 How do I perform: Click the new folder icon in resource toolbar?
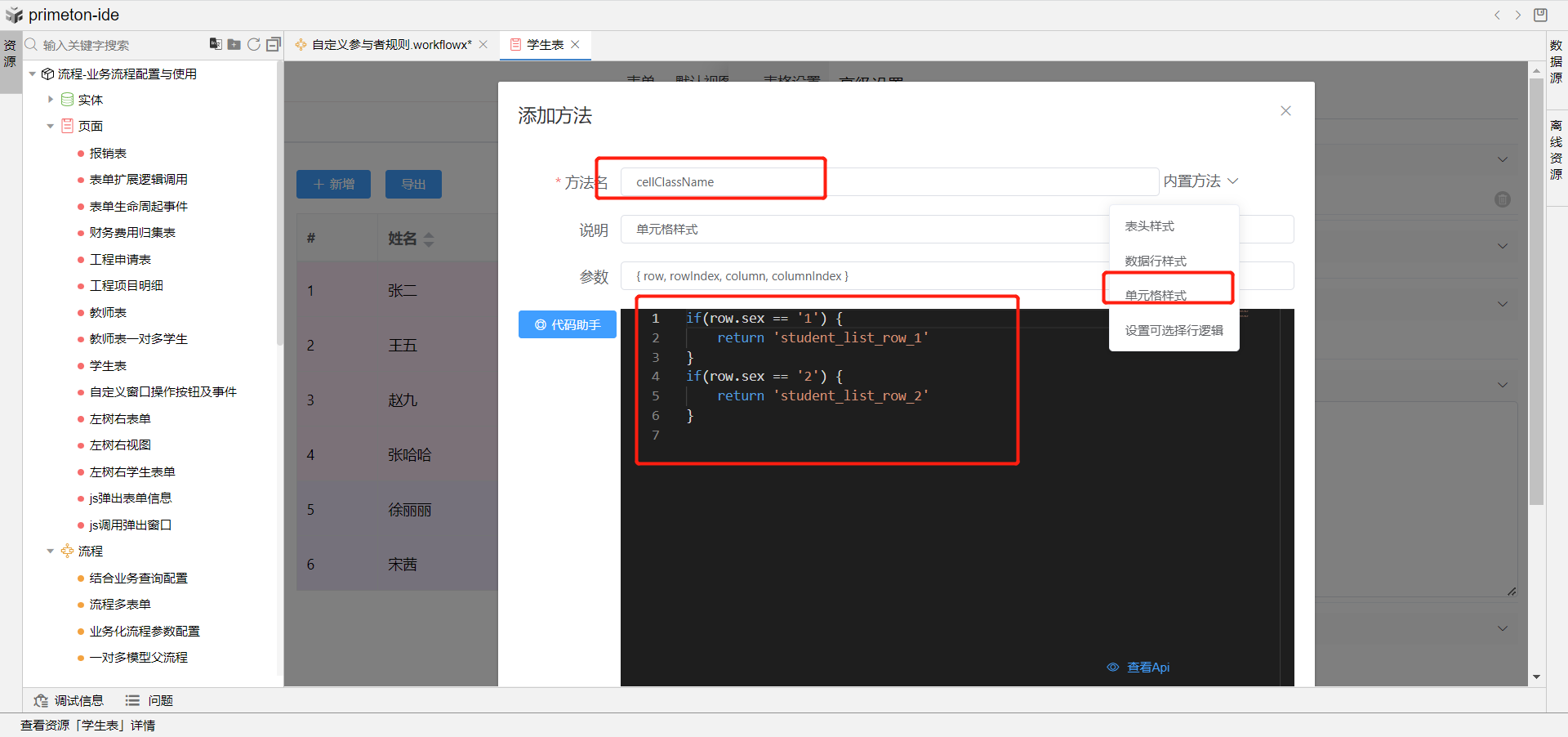[234, 44]
